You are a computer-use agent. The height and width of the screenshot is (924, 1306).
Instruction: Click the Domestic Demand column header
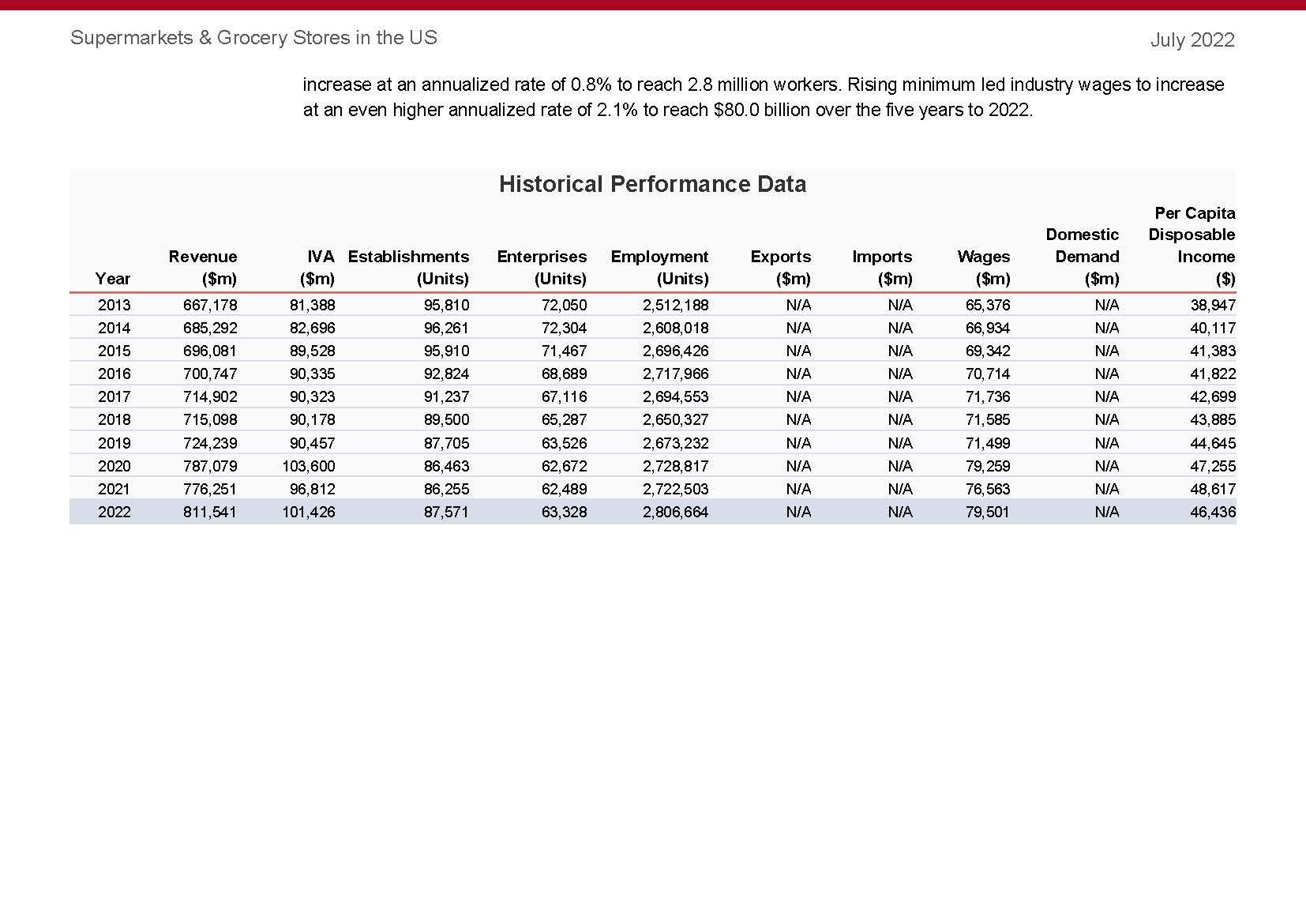coord(1082,256)
